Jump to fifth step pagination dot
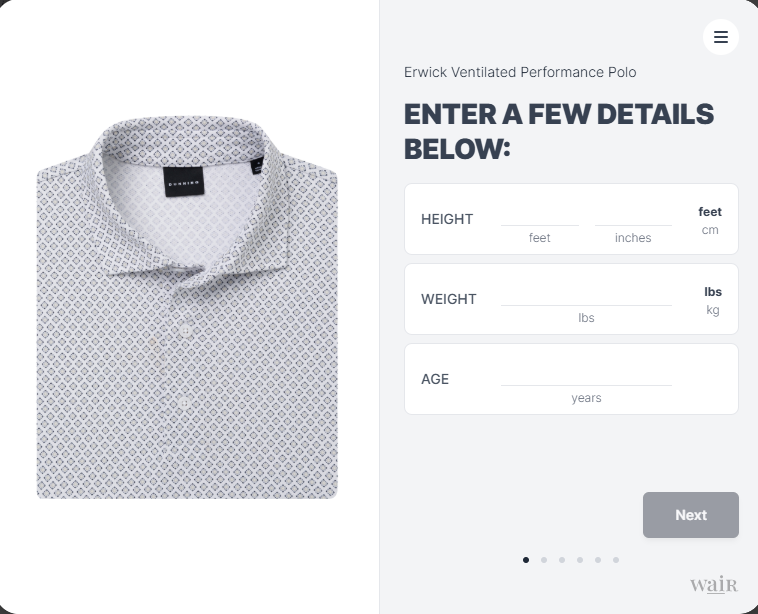The image size is (758, 614). pyautogui.click(x=598, y=560)
